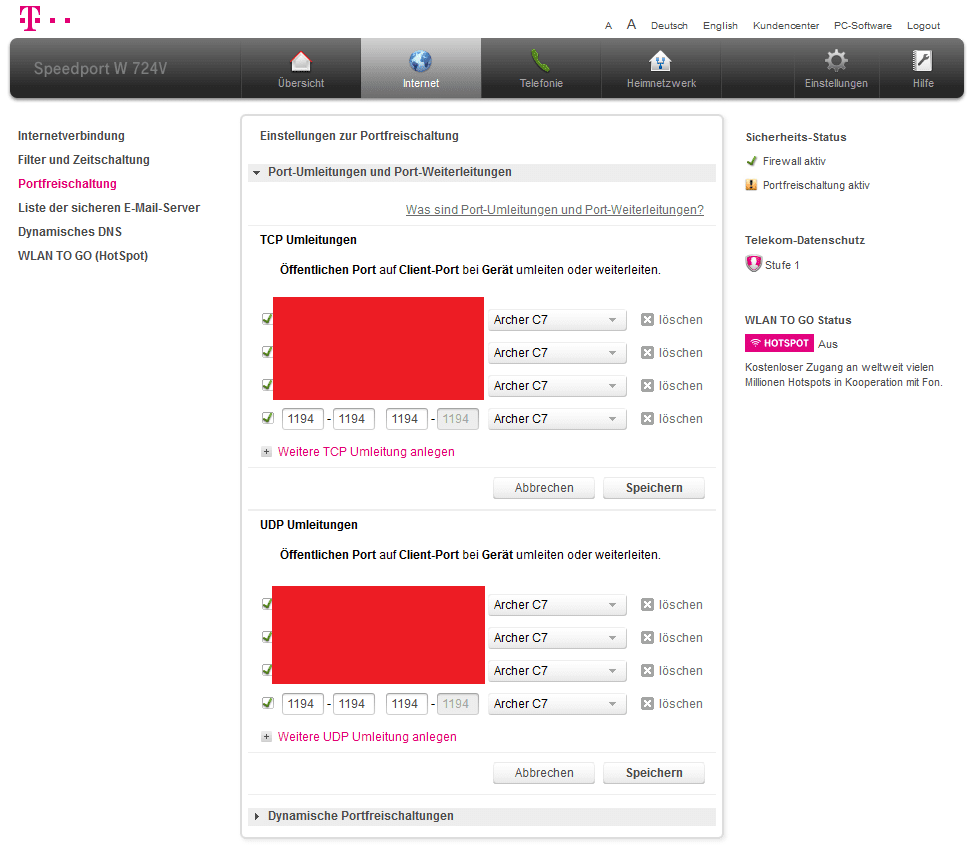
Task: Click Abbrechen under UDP Umleitungen
Action: tap(544, 773)
